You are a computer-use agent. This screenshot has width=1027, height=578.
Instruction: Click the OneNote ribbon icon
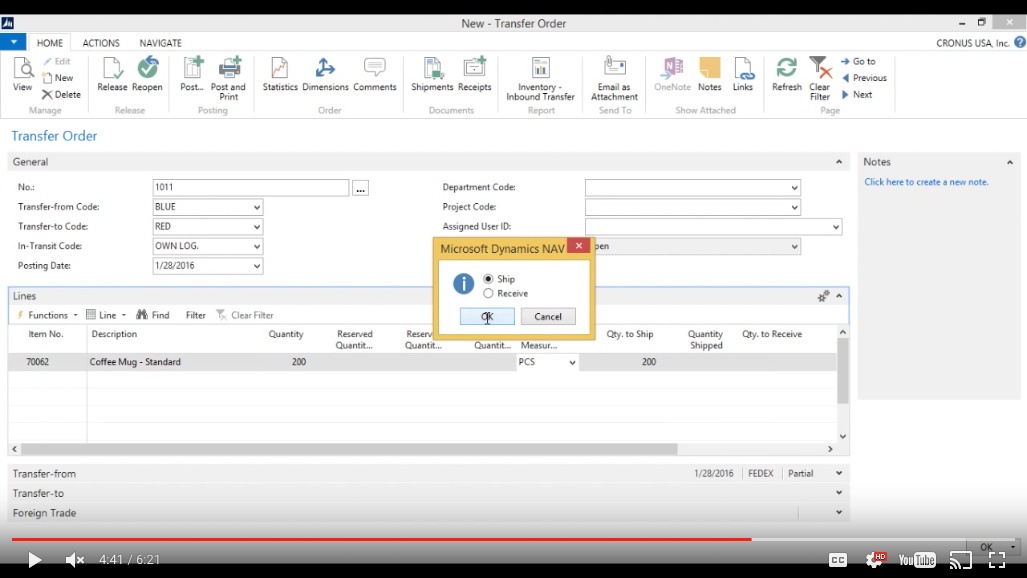click(673, 74)
